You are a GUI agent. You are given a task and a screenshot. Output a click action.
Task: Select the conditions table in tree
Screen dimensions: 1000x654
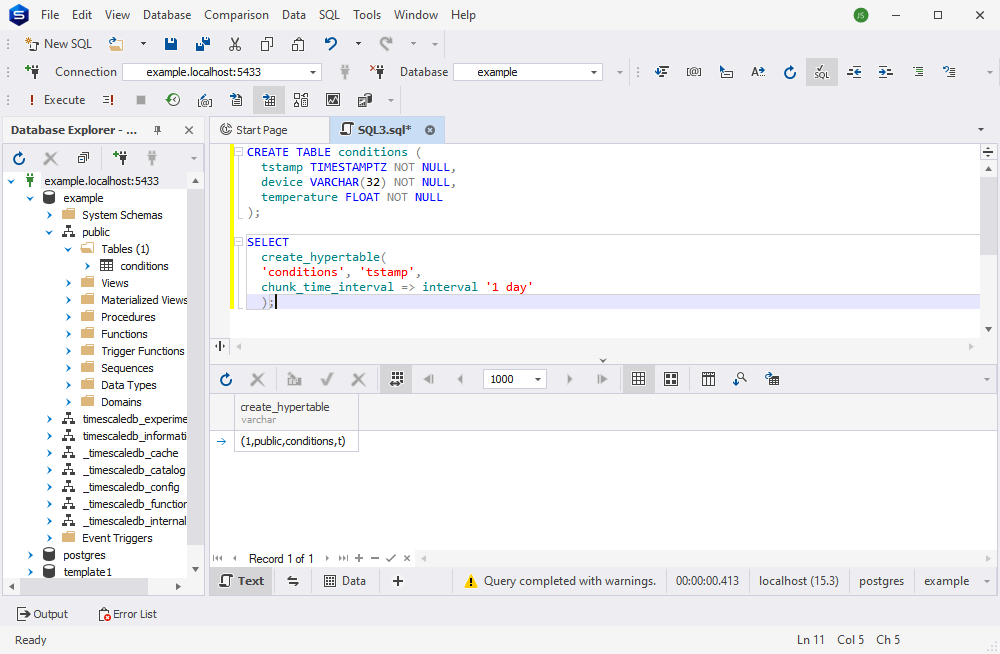[x=144, y=266]
